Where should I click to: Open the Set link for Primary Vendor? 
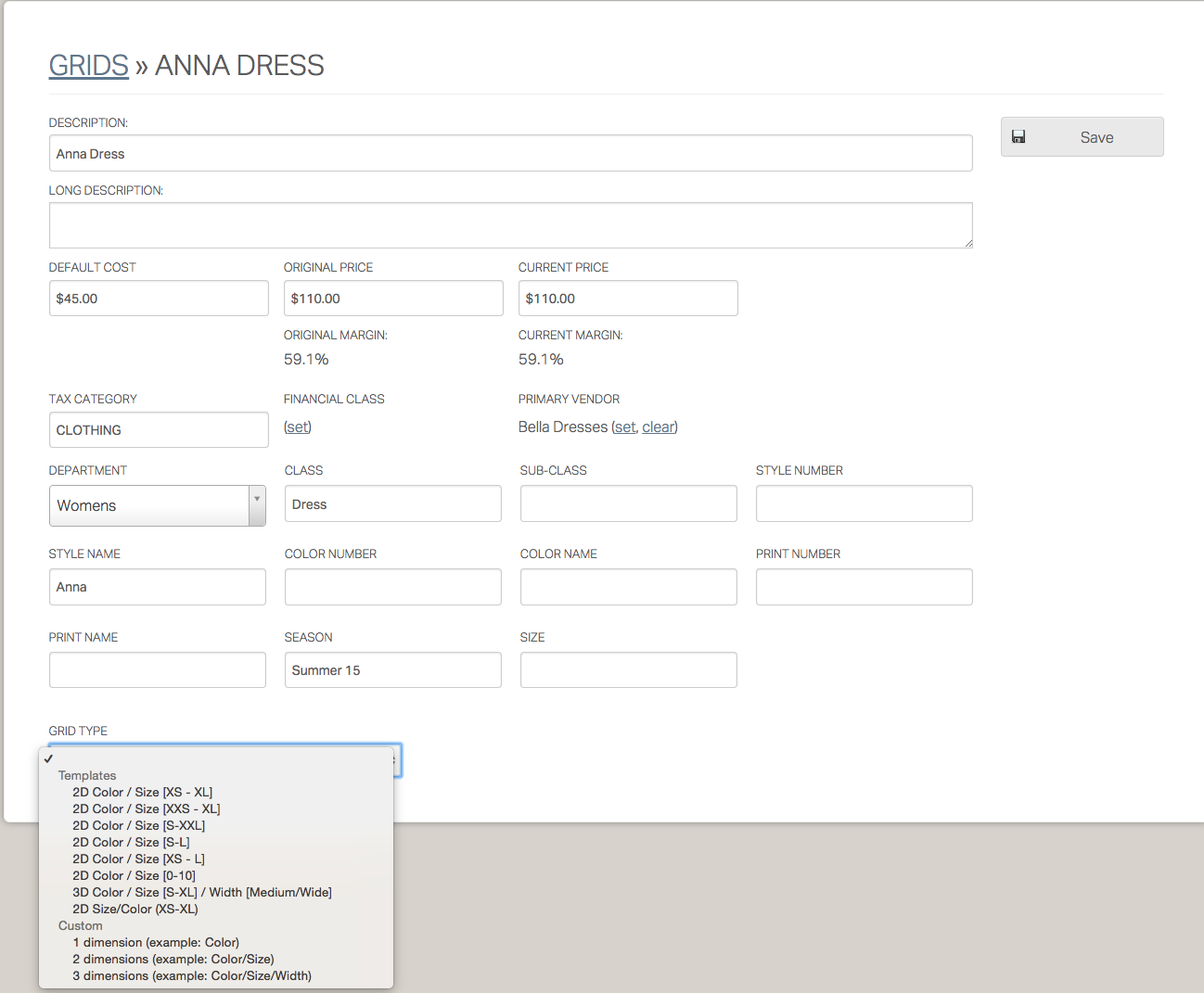click(624, 426)
